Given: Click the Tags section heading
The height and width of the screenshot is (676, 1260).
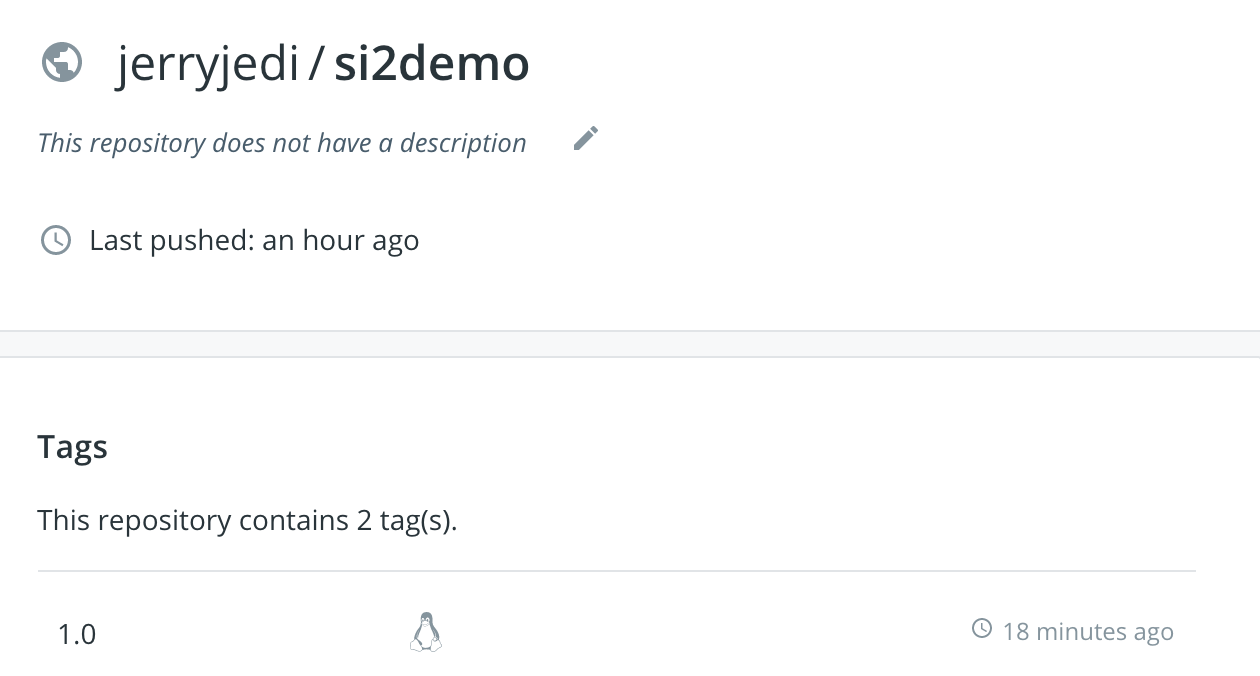Looking at the screenshot, I should (72, 446).
